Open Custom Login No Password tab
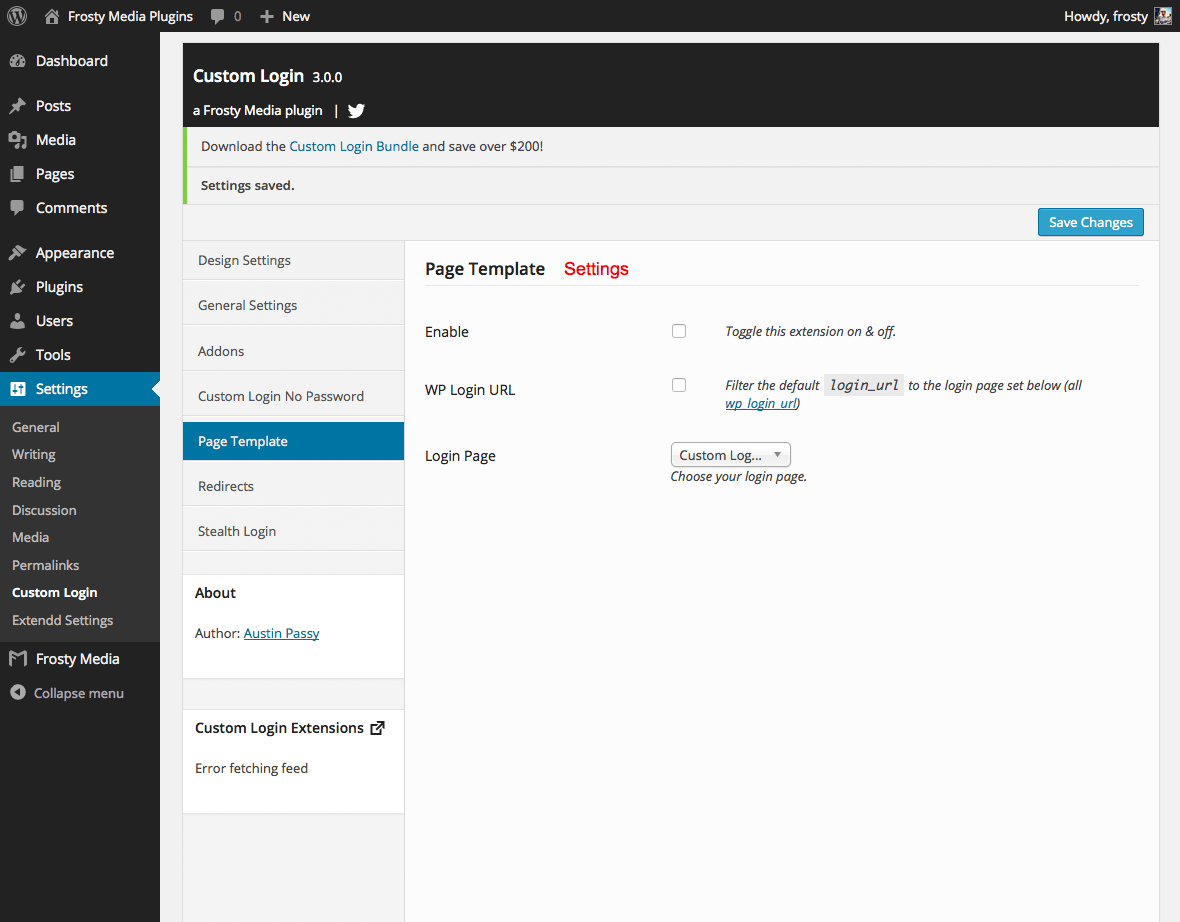The image size is (1180, 922). point(293,397)
